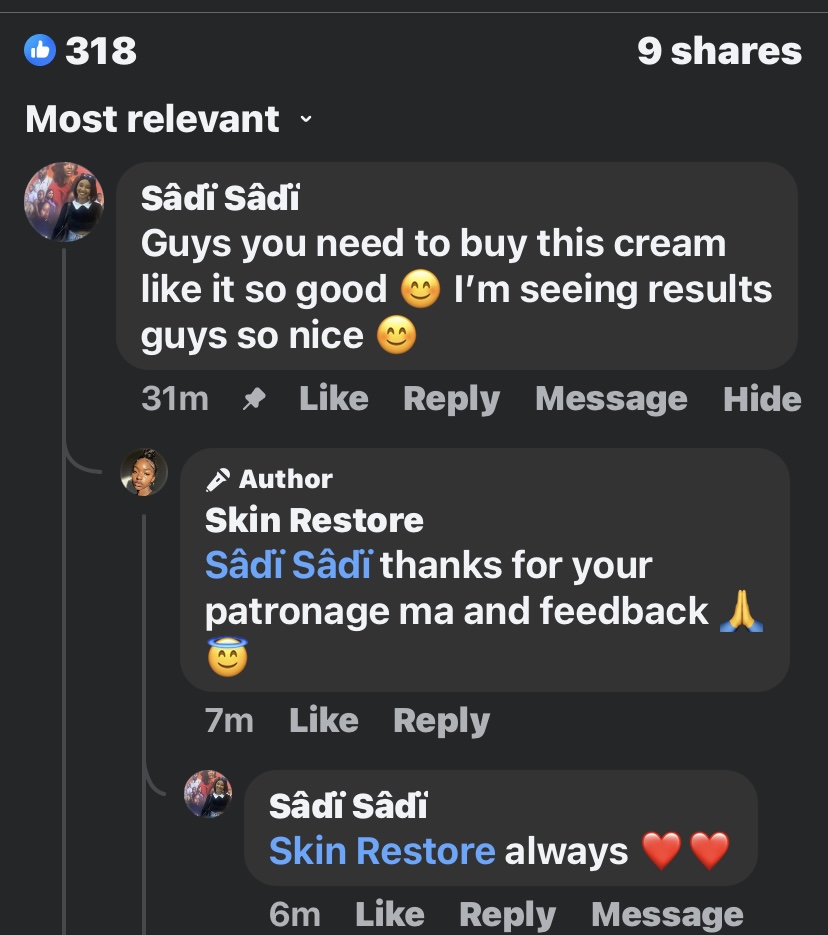828x935 pixels.
Task: Reply to Sâdï Sâdï's top comment
Action: [x=451, y=399]
